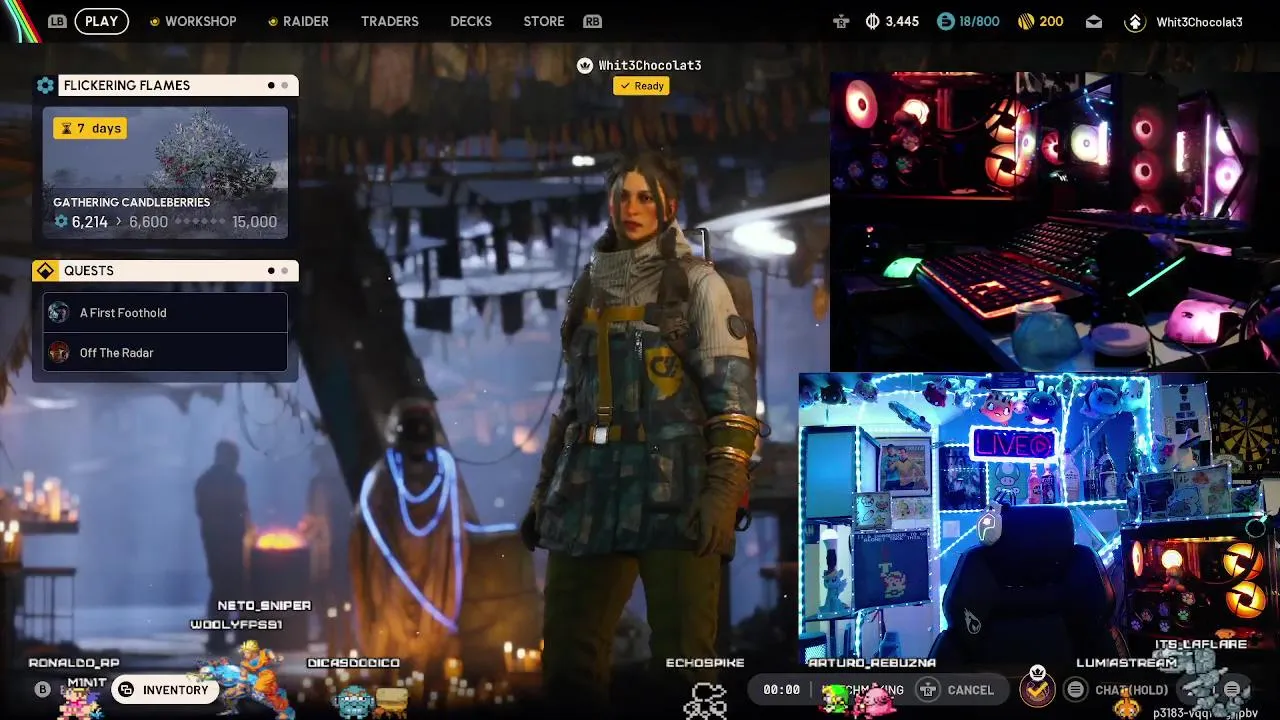Select the first page dot in Flickering Flames
This screenshot has width=1280, height=720.
(x=271, y=85)
